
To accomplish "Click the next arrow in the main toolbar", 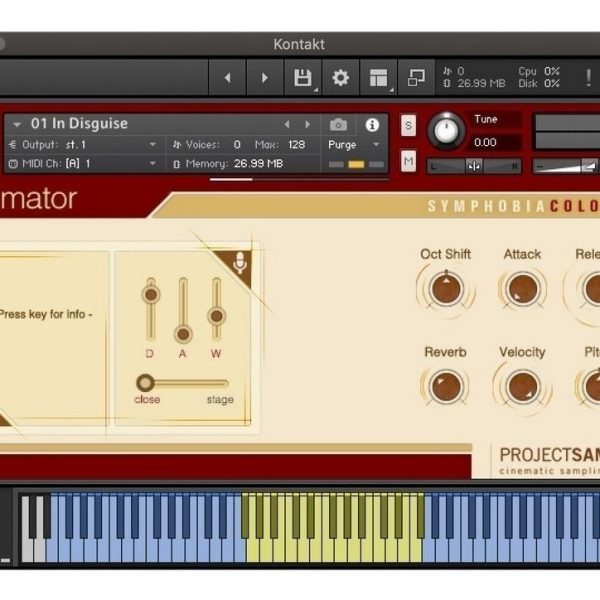I will tap(265, 78).
